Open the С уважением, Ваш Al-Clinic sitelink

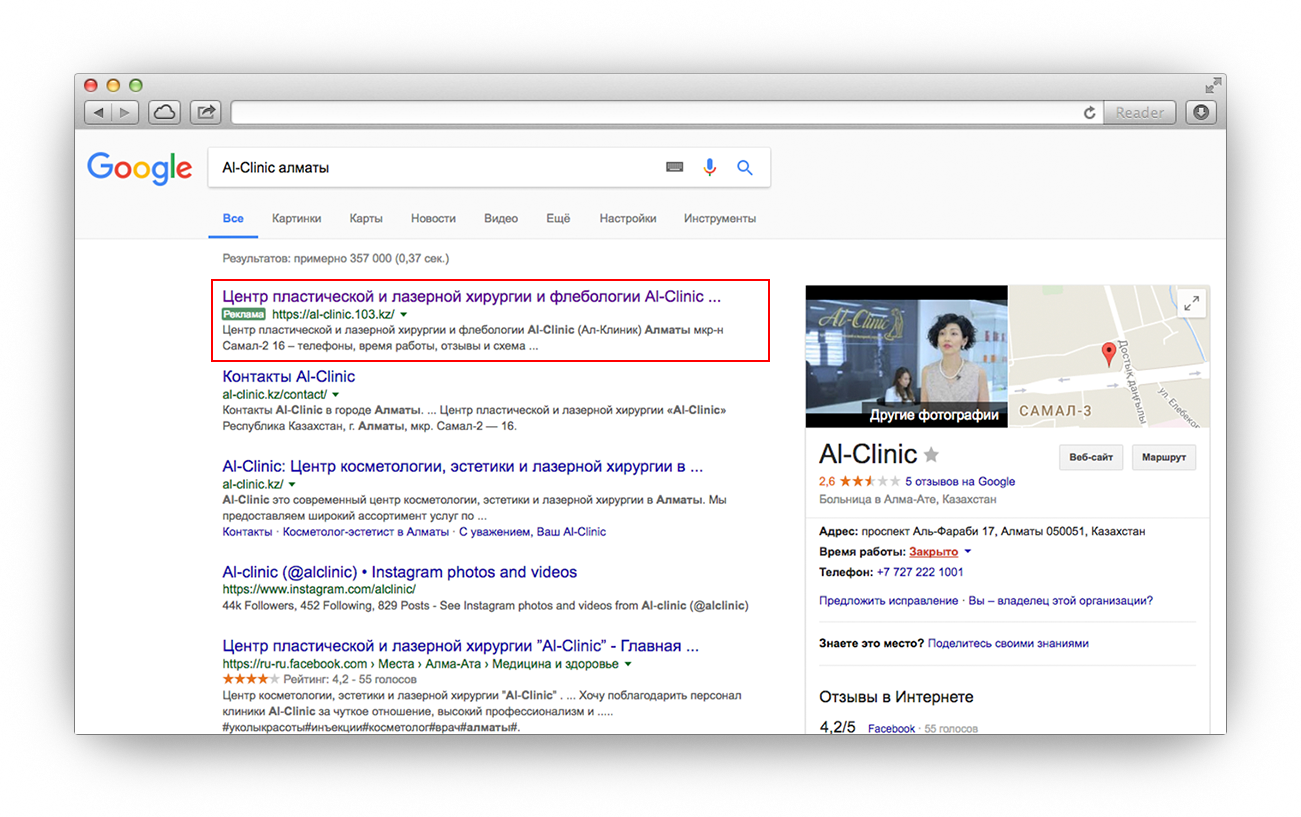(533, 532)
